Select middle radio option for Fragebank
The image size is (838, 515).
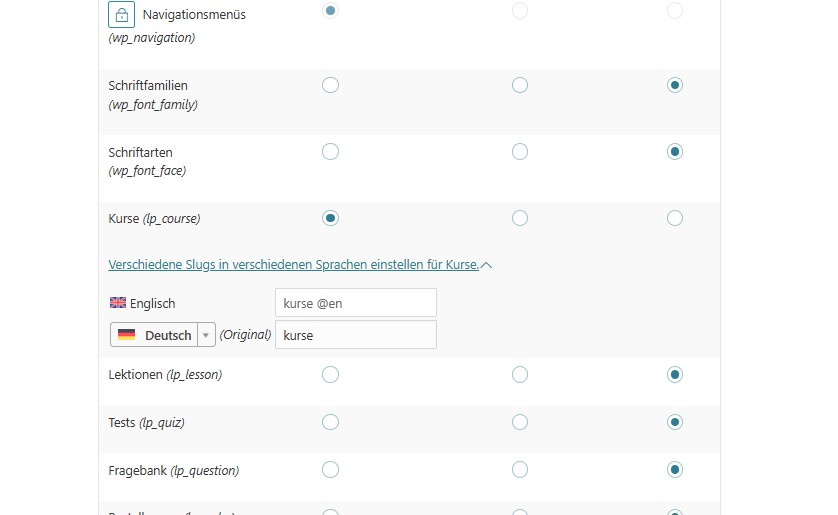click(520, 470)
